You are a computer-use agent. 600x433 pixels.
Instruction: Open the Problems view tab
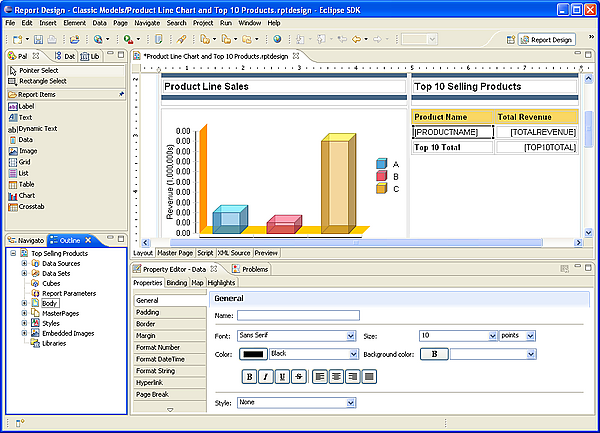[251, 269]
